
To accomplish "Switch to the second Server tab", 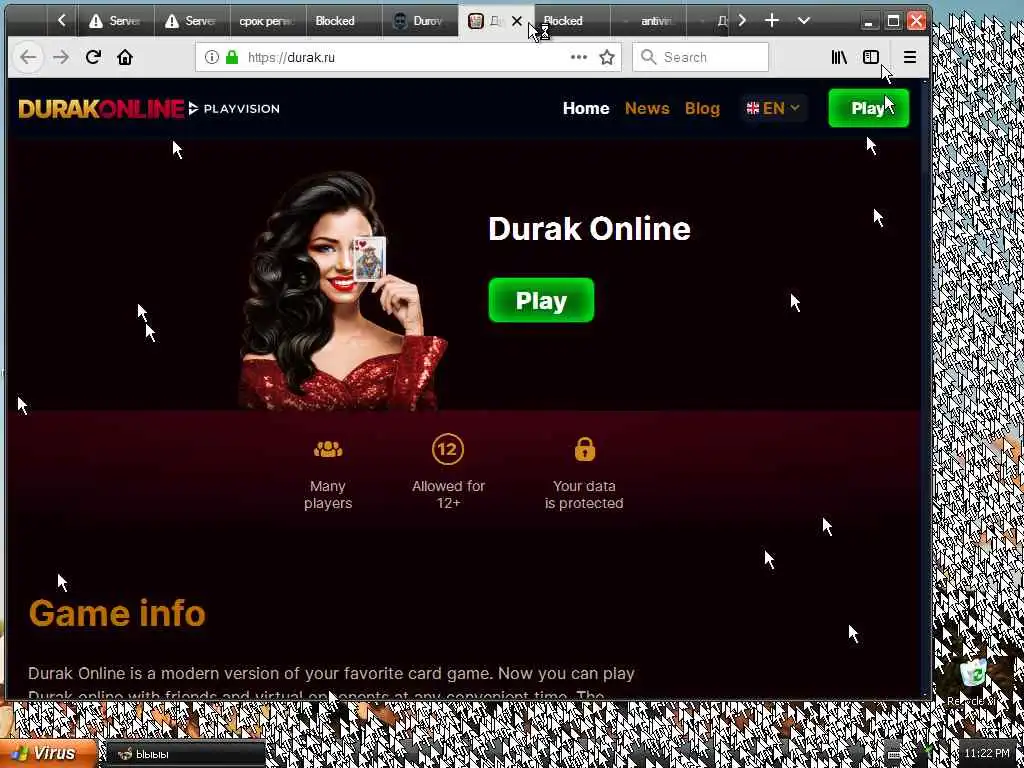I will (x=191, y=21).
